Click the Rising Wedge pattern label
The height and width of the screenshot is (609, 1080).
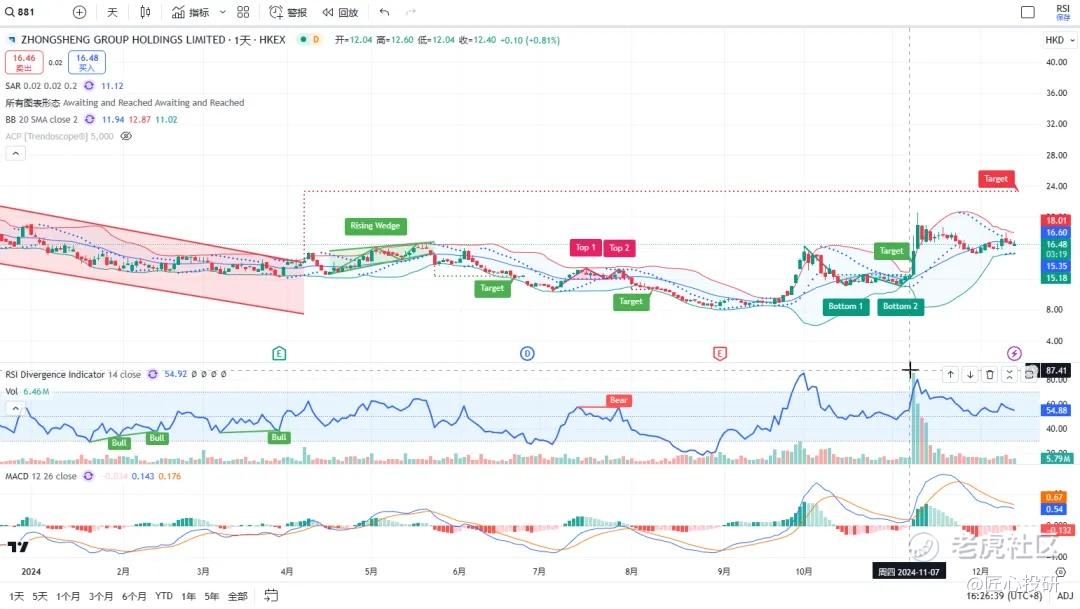click(375, 226)
